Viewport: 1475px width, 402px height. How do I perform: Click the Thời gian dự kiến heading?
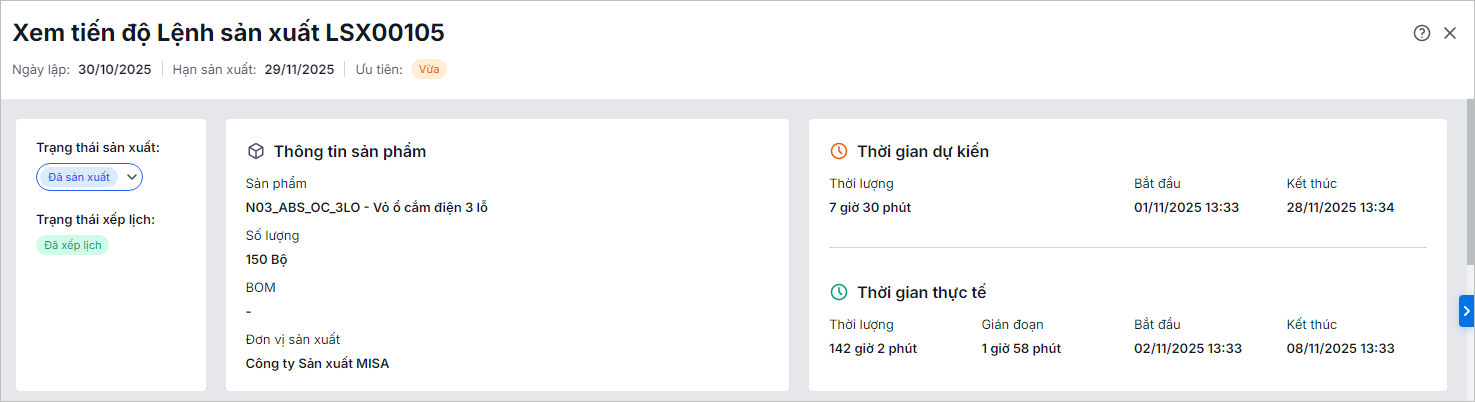[x=922, y=151]
